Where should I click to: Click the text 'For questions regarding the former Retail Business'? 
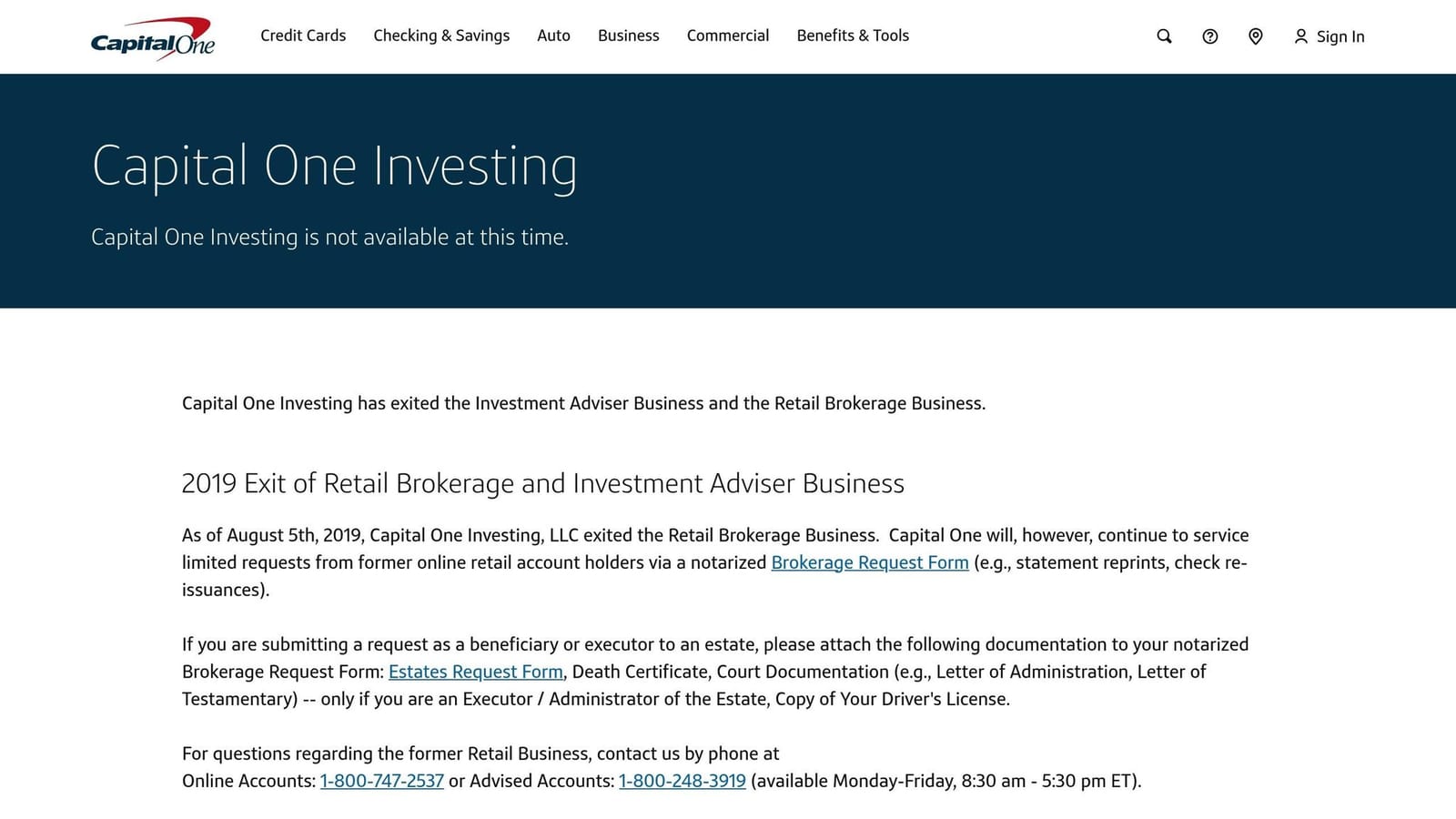(x=387, y=753)
